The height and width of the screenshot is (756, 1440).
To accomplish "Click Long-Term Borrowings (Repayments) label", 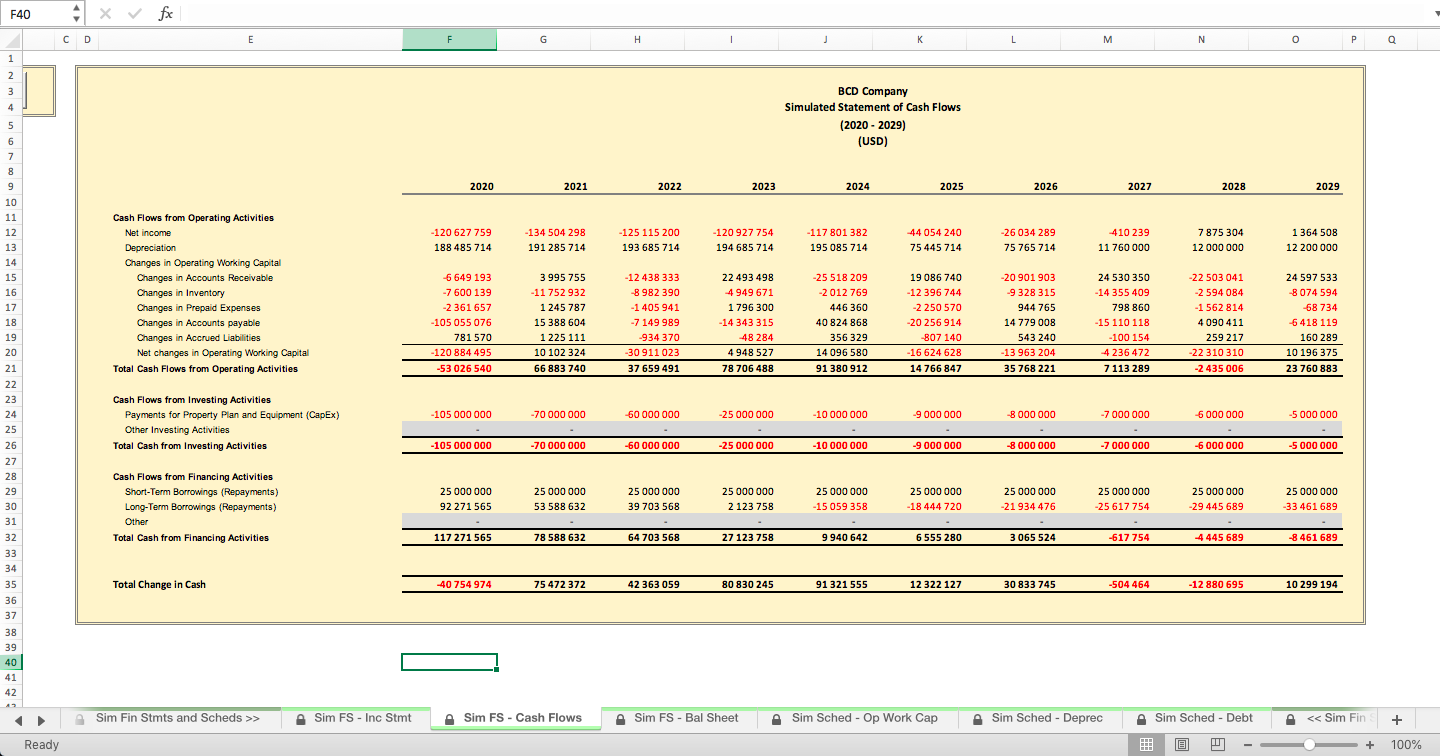I will tap(201, 507).
